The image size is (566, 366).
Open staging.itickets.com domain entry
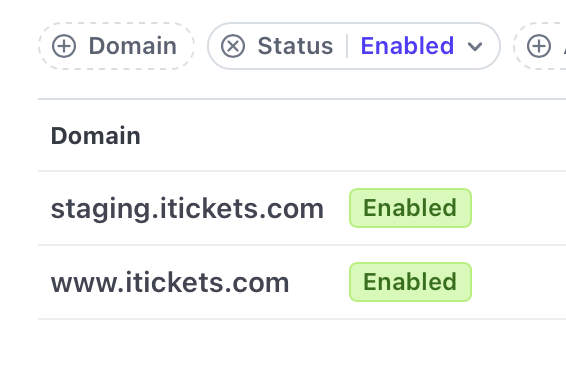click(x=187, y=209)
